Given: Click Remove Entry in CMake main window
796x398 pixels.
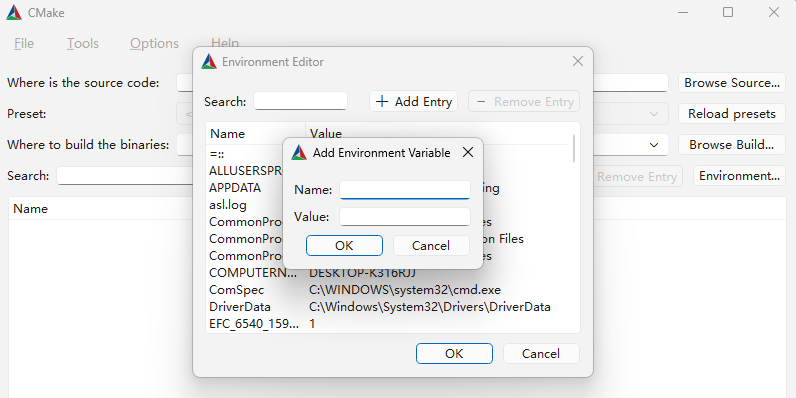Looking at the screenshot, I should [x=637, y=176].
